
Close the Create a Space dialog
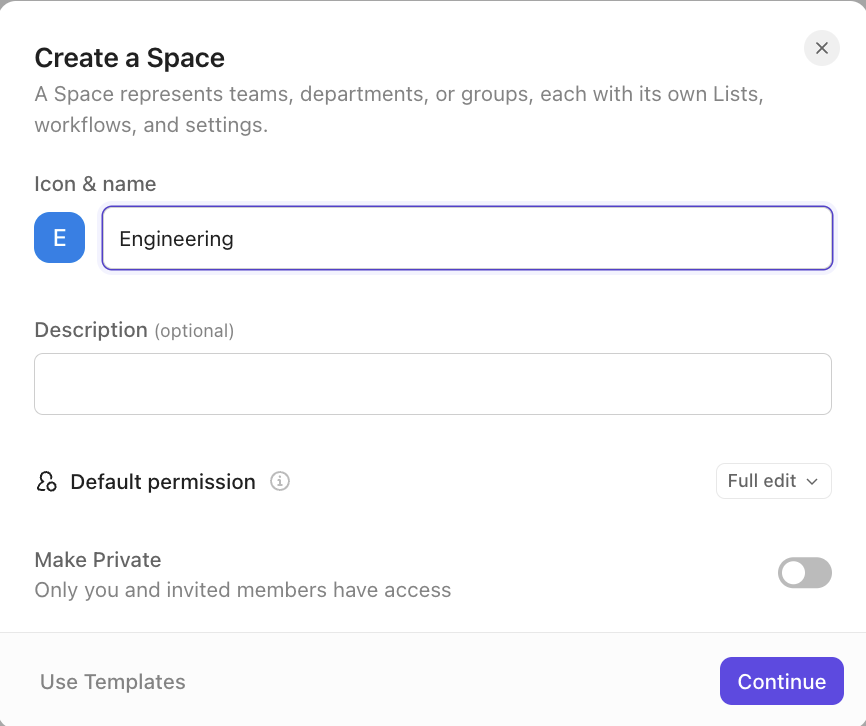[822, 48]
